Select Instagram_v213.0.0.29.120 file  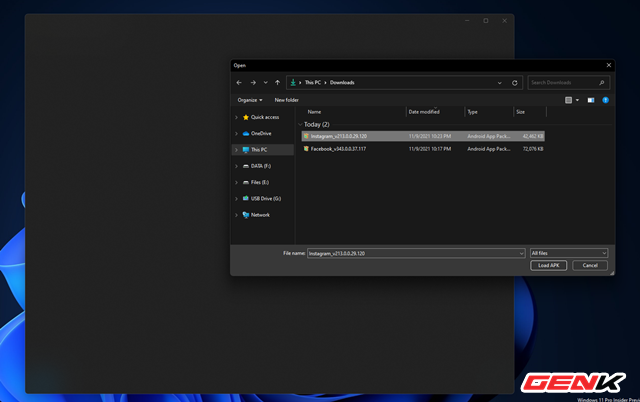click(x=423, y=136)
